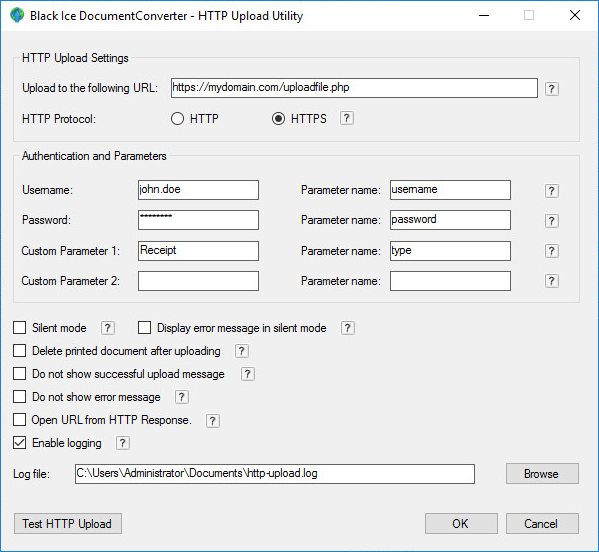This screenshot has height=552, width=599.
Task: Click the Test HTTP Upload button
Action: tap(68, 523)
